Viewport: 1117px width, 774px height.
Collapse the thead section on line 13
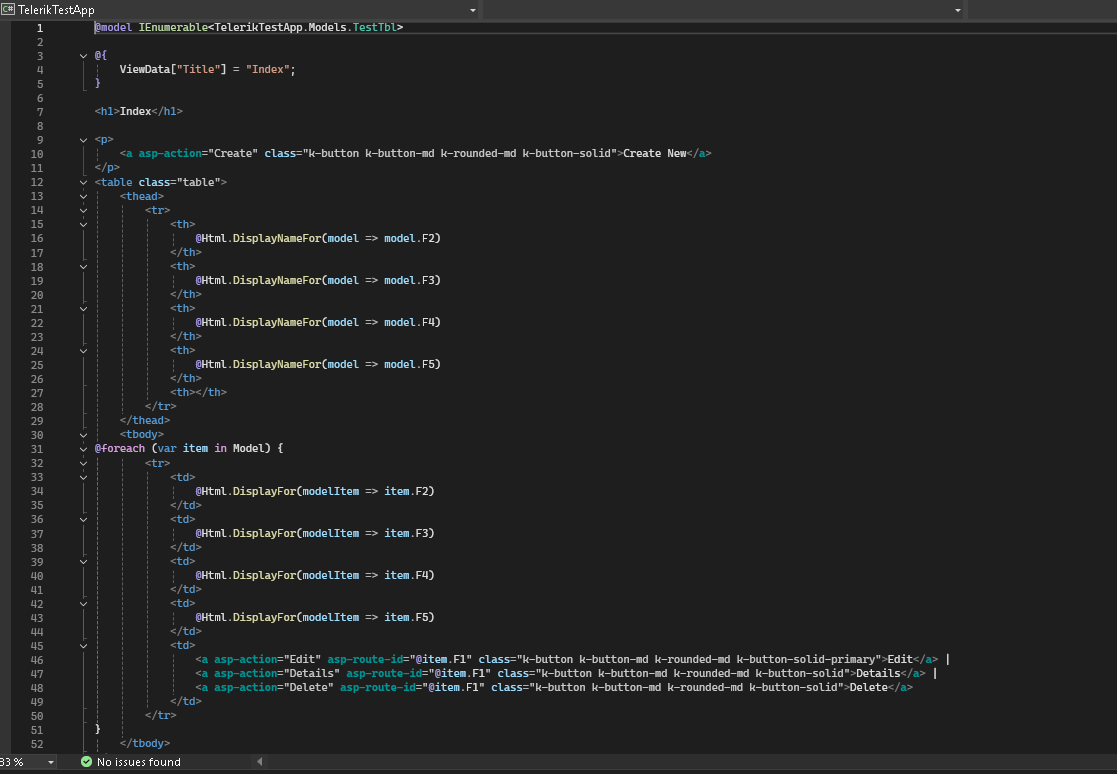click(x=83, y=196)
